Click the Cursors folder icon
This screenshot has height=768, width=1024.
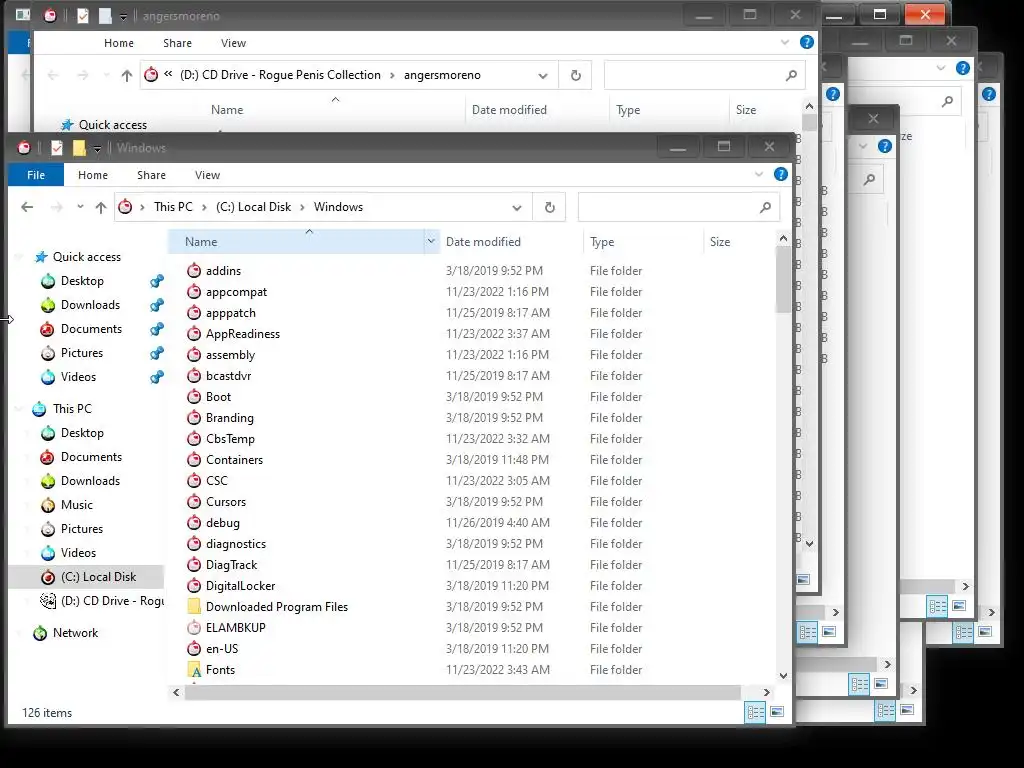click(194, 502)
